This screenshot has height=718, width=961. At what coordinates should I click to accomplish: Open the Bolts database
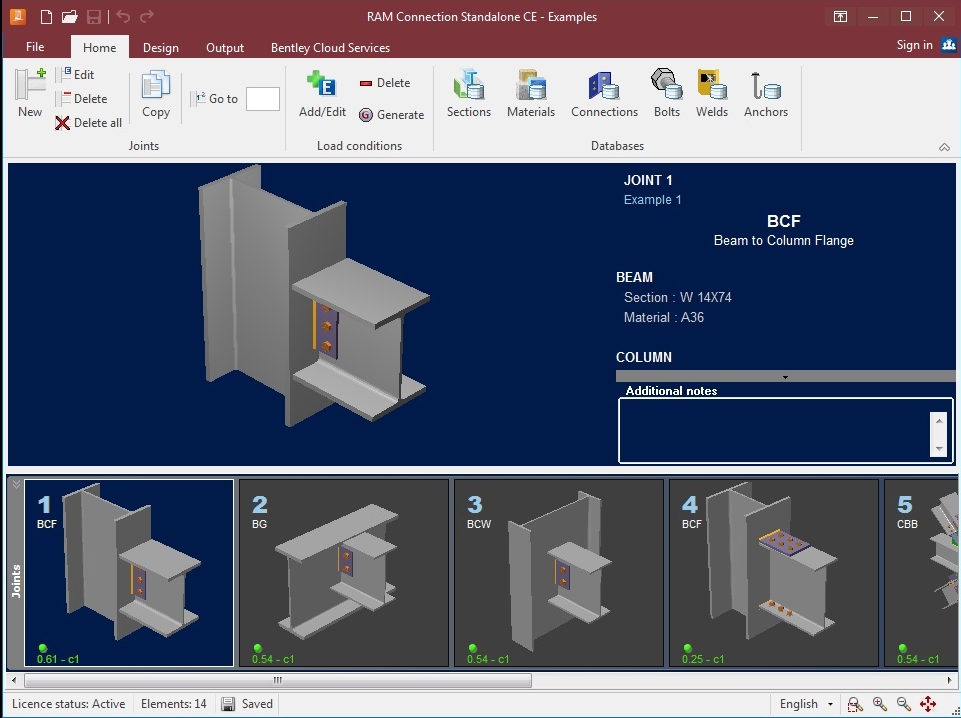[667, 93]
